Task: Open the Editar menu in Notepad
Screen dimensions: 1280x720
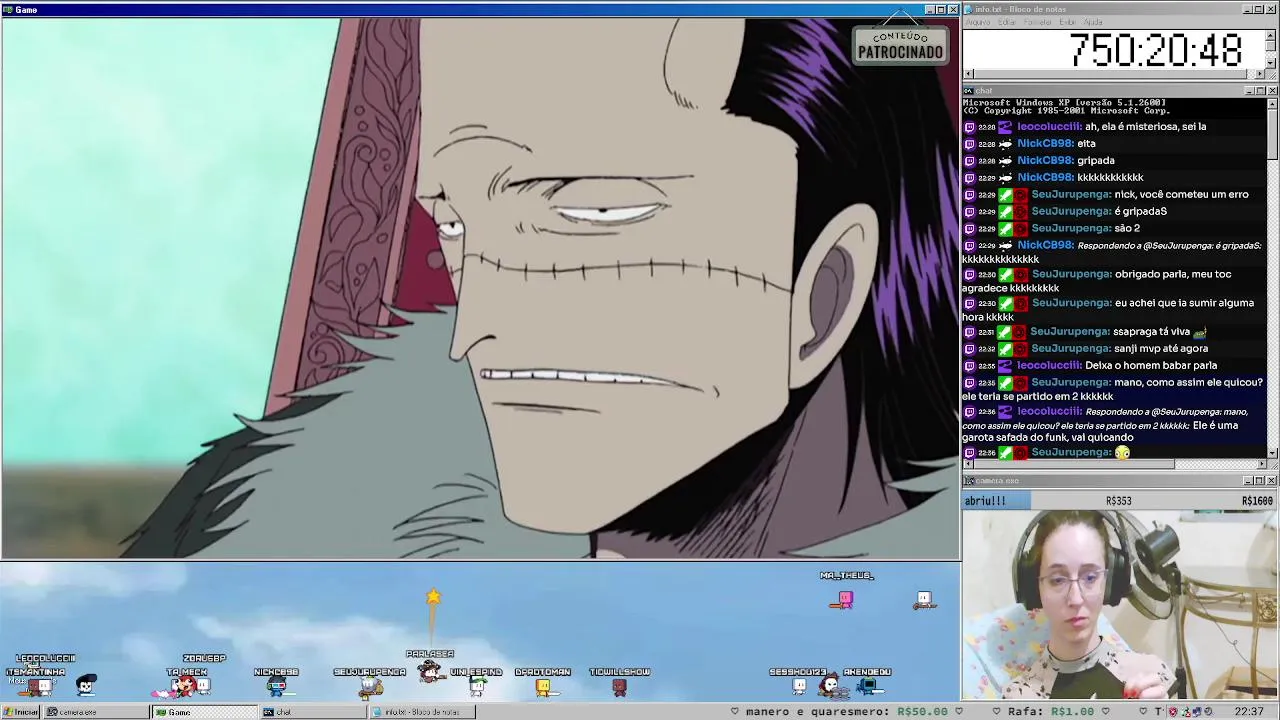Action: click(x=1007, y=22)
